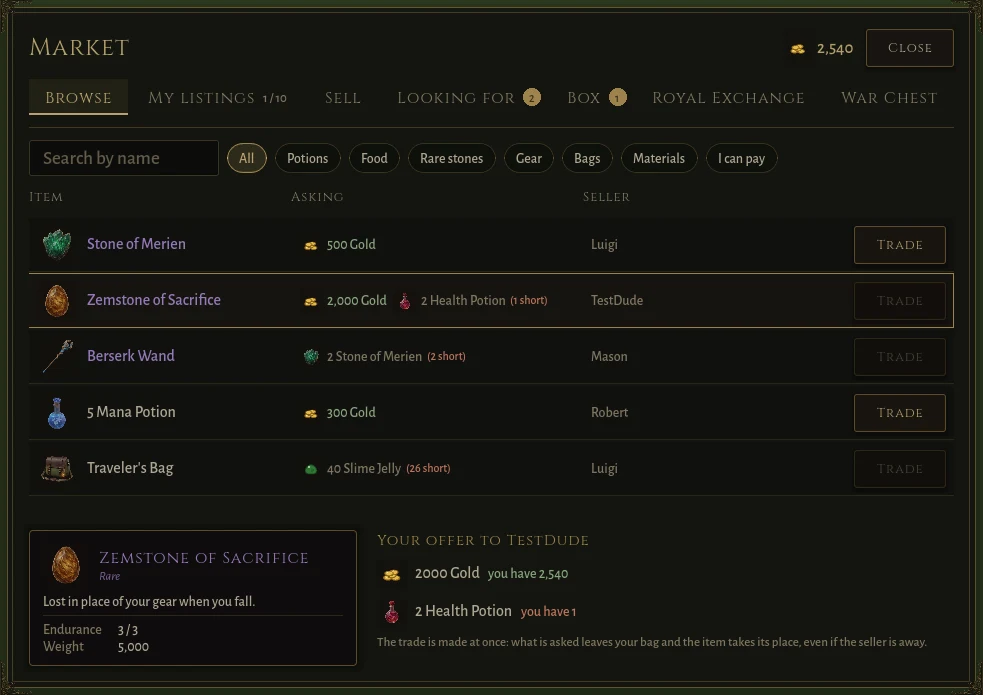Click Trade button in Zemstone of Sacrifice row
983x695 pixels.
tap(900, 301)
